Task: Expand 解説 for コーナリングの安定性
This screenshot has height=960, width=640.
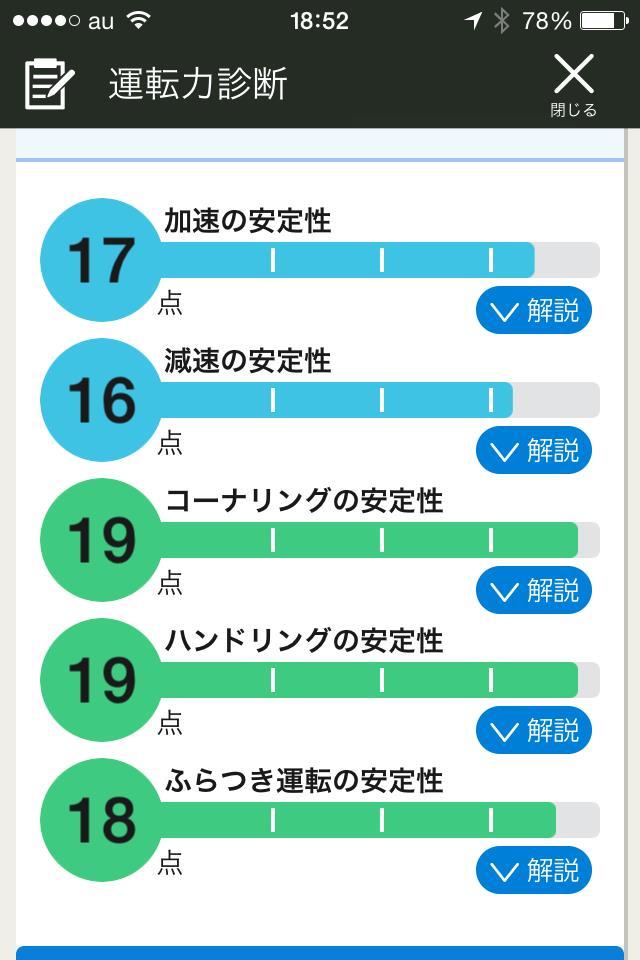Action: click(x=533, y=590)
